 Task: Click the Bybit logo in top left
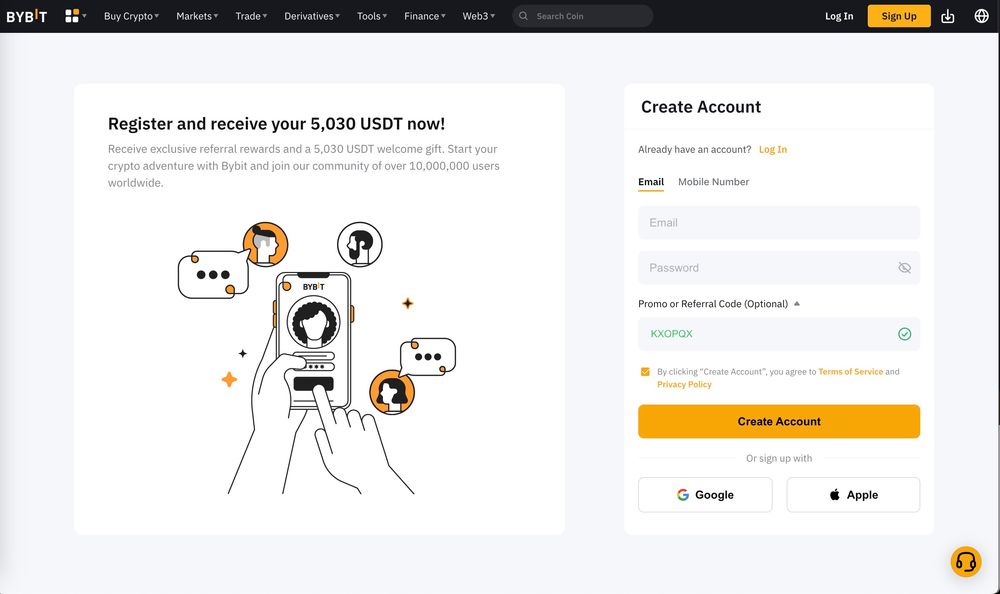(x=28, y=16)
